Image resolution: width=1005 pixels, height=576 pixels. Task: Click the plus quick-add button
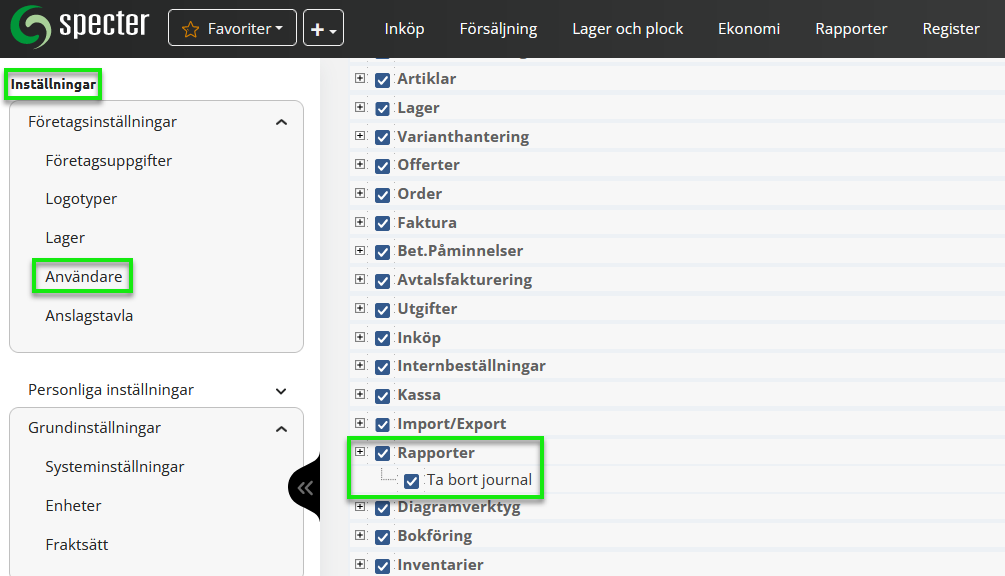323,29
